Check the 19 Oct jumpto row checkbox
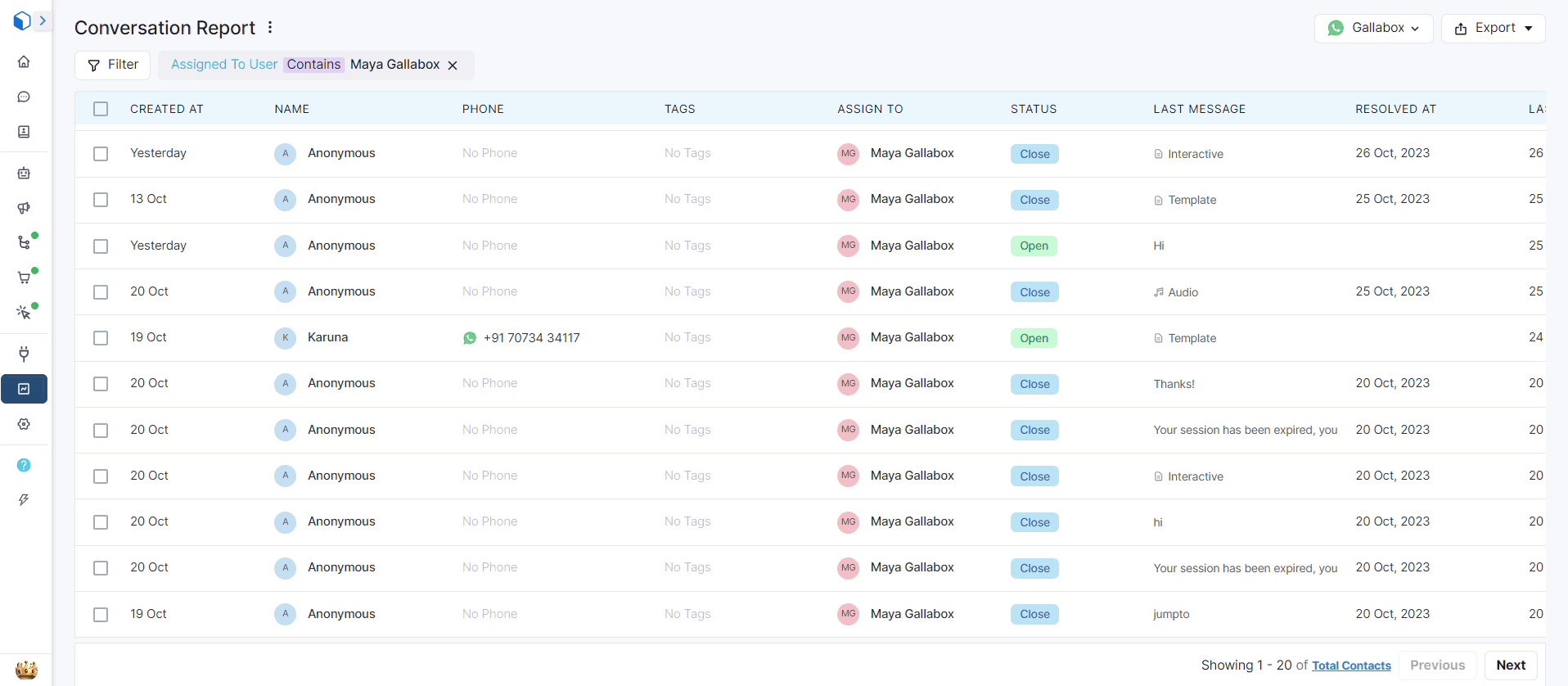 [101, 615]
